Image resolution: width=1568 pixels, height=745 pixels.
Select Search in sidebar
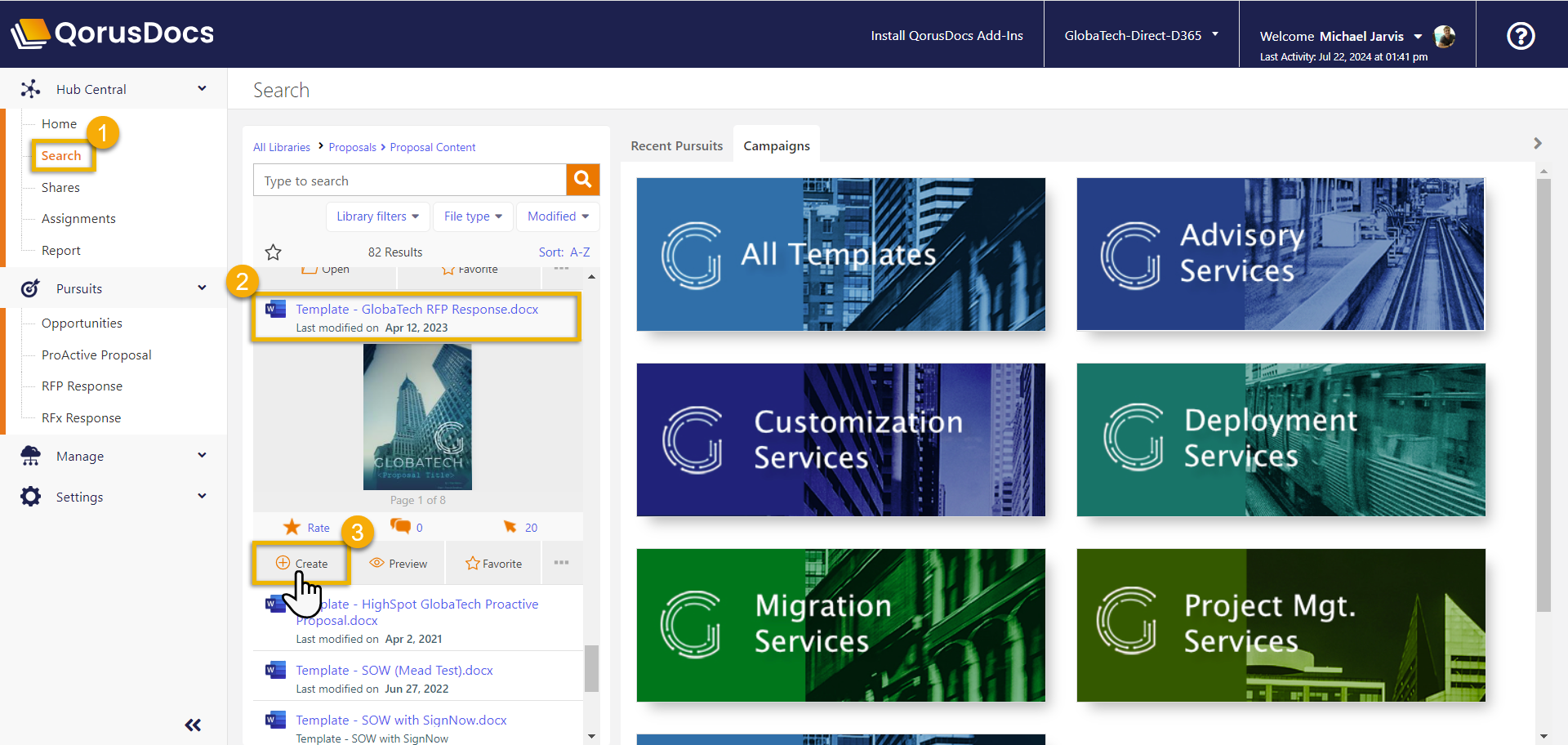[x=61, y=155]
